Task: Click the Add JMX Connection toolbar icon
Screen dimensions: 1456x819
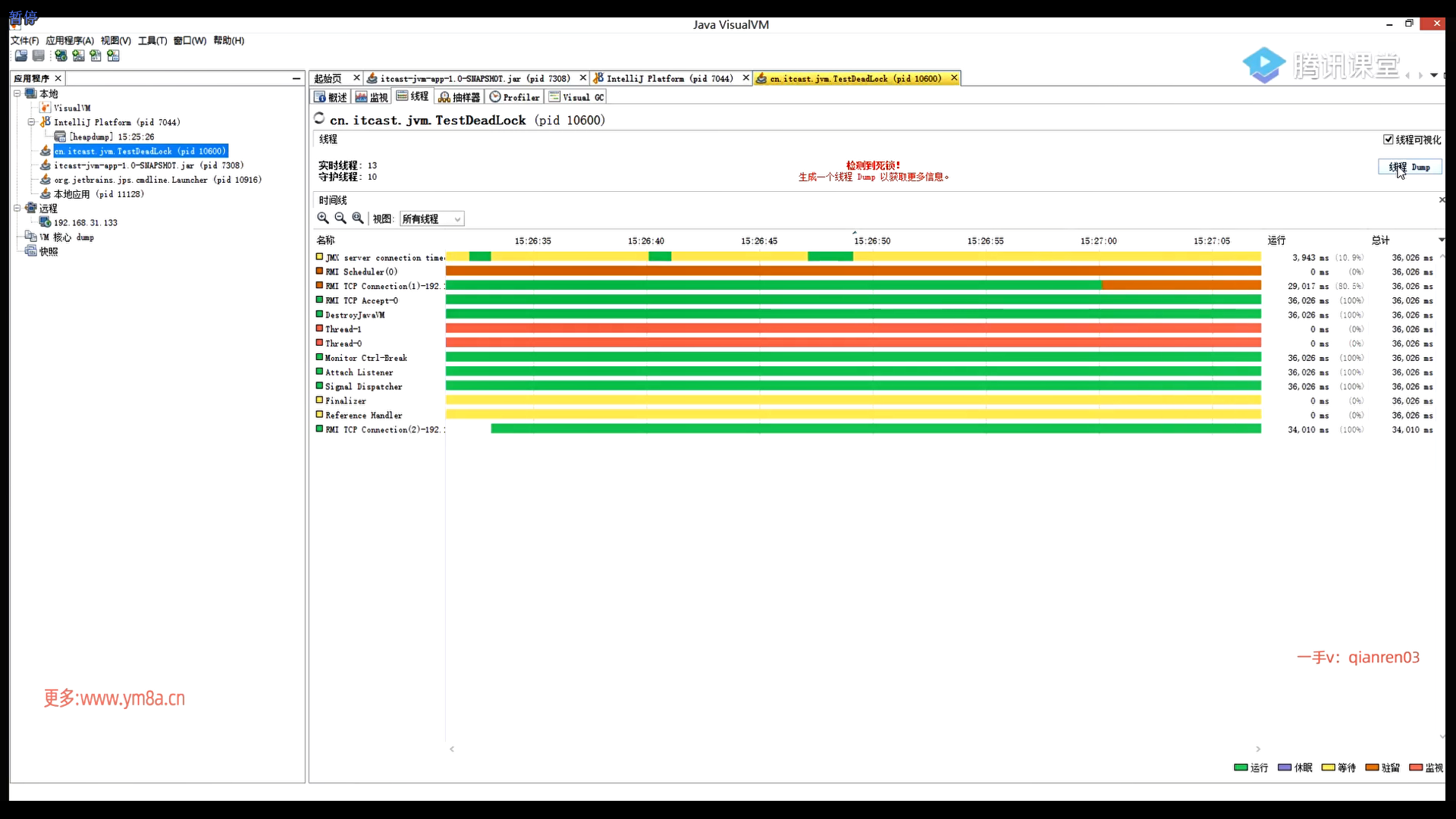Action: point(78,55)
